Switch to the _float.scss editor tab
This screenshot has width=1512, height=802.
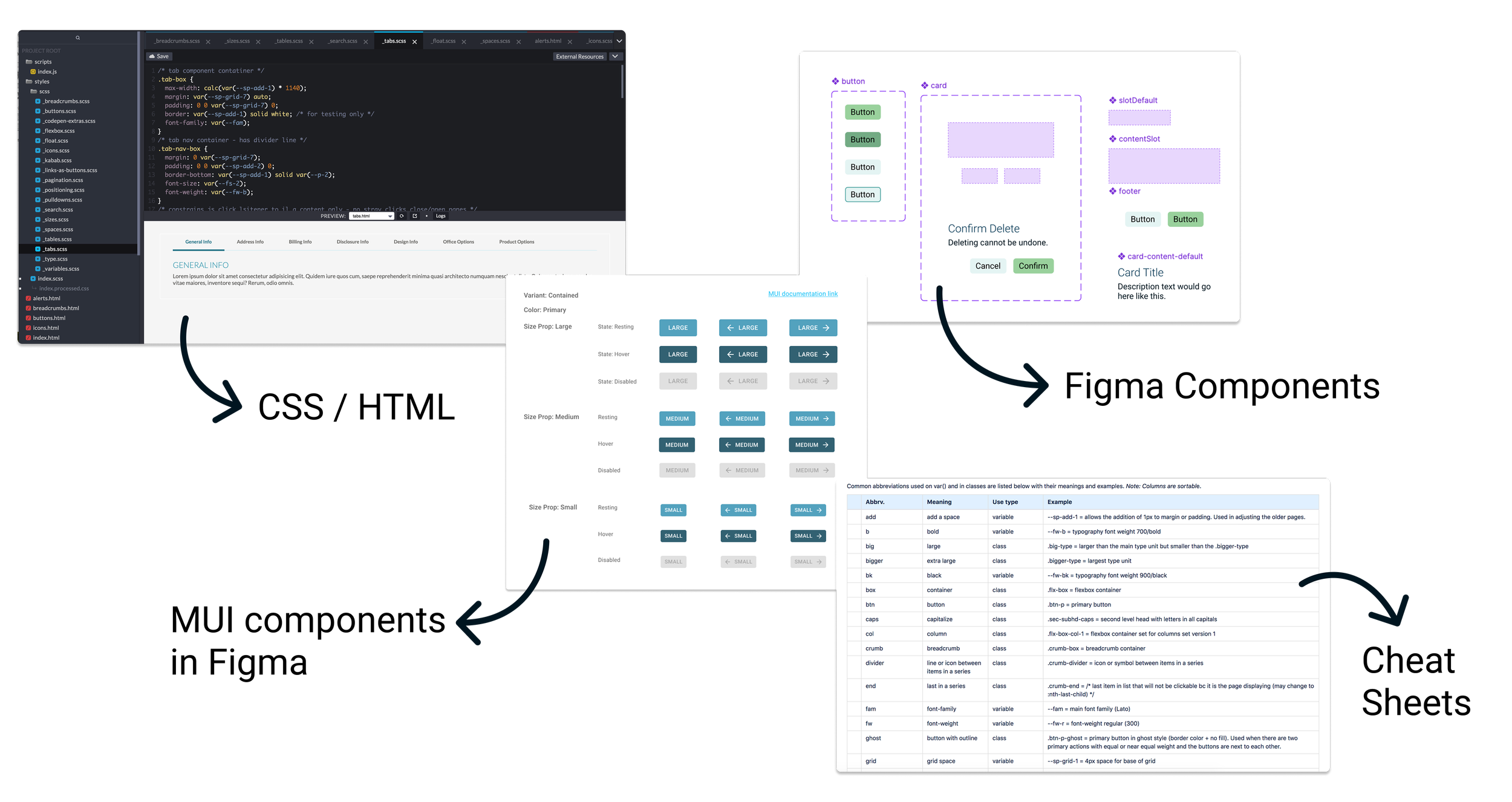[x=443, y=41]
